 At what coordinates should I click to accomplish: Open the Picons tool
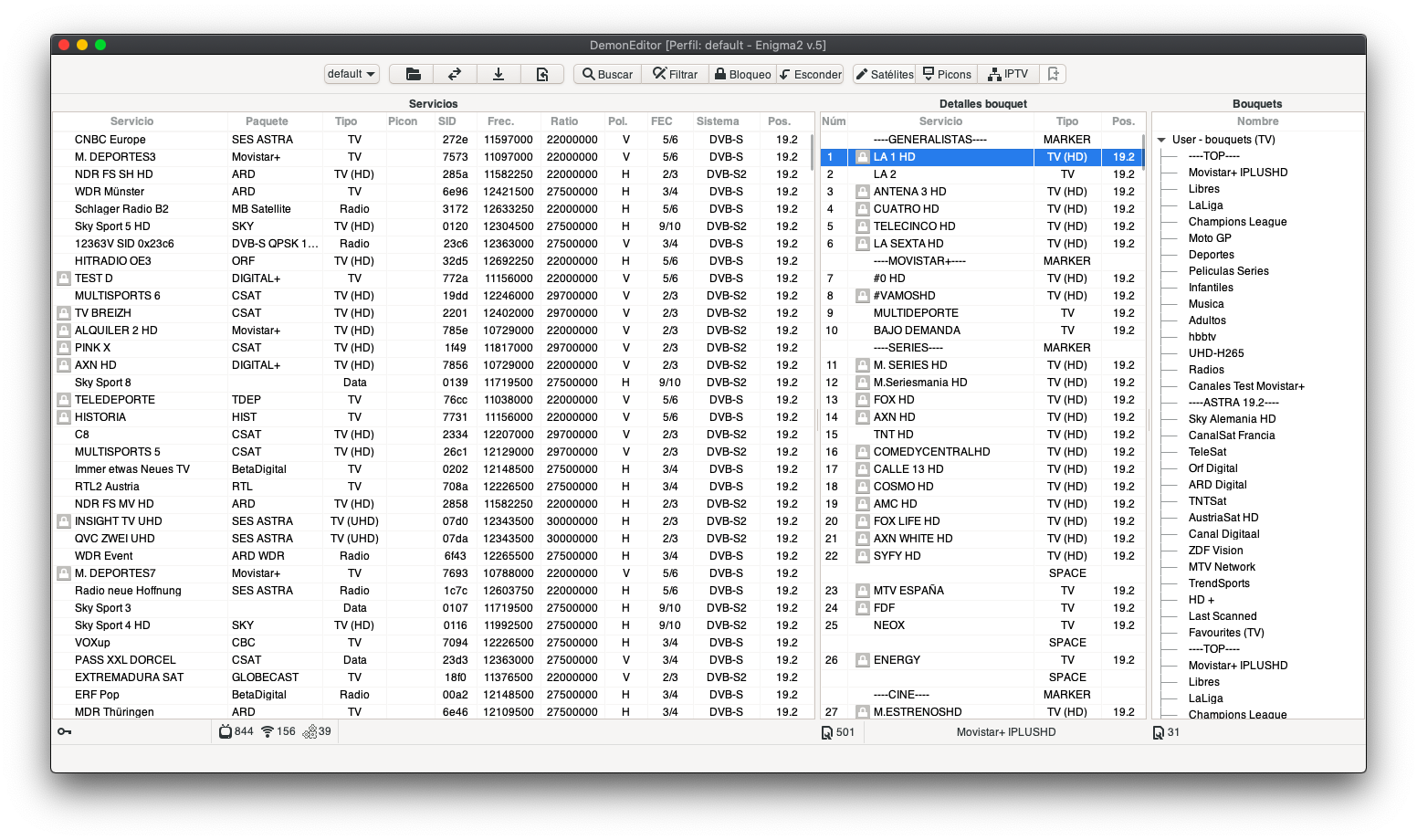[x=947, y=74]
